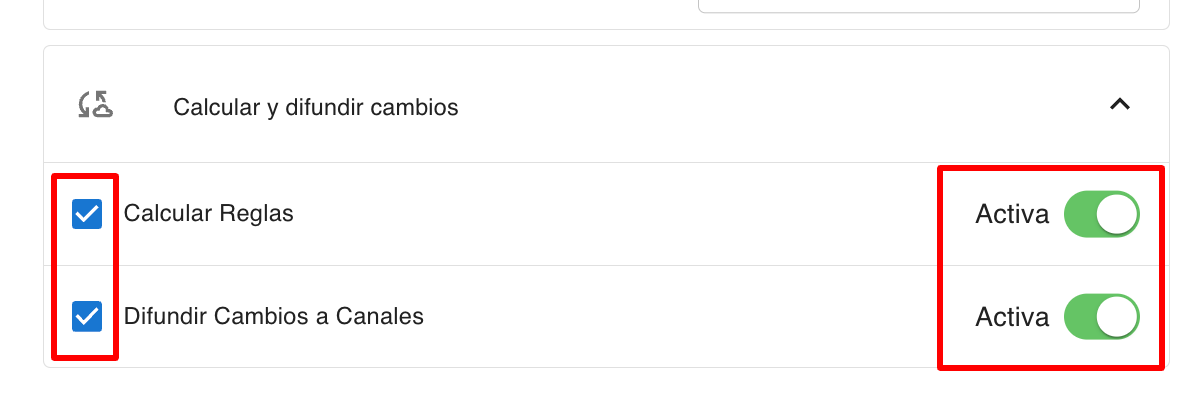Viewport: 1190px width, 420px height.
Task: Focus the input field above the section
Action: click(918, 6)
